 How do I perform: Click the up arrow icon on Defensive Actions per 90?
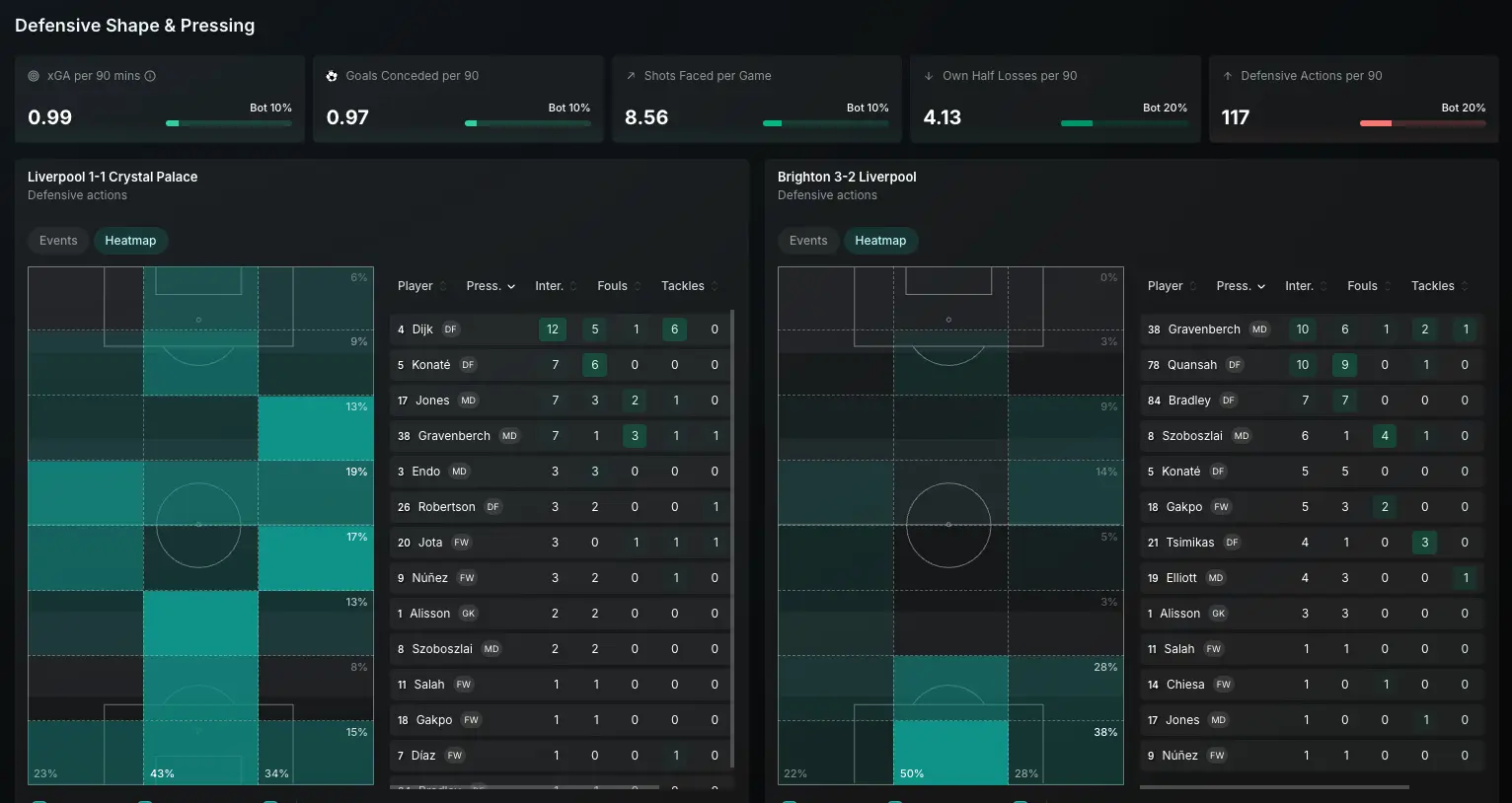(1228, 76)
